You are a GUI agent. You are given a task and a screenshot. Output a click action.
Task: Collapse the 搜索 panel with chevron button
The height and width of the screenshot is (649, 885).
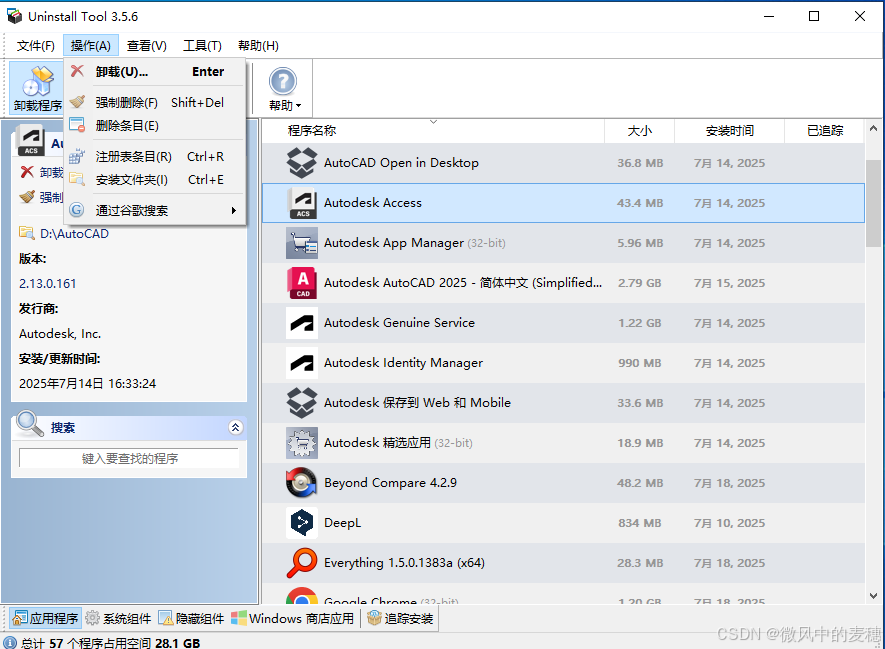(236, 428)
